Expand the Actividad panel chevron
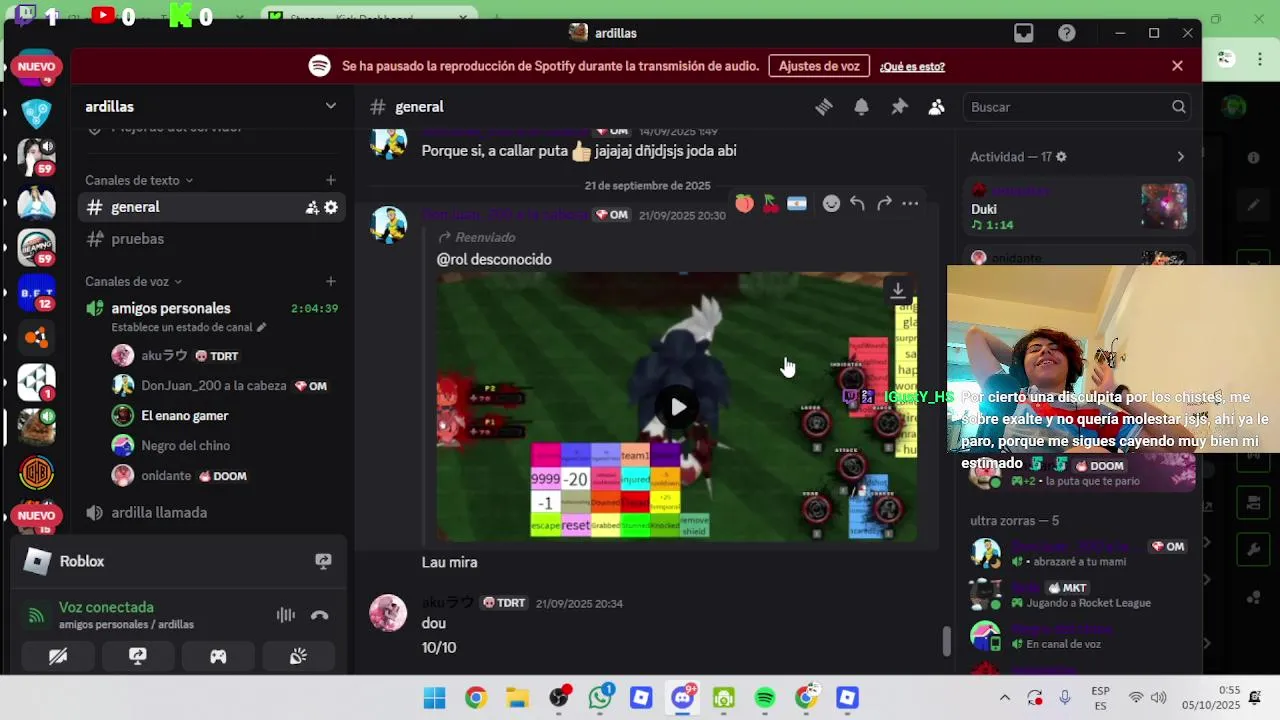 1180,157
